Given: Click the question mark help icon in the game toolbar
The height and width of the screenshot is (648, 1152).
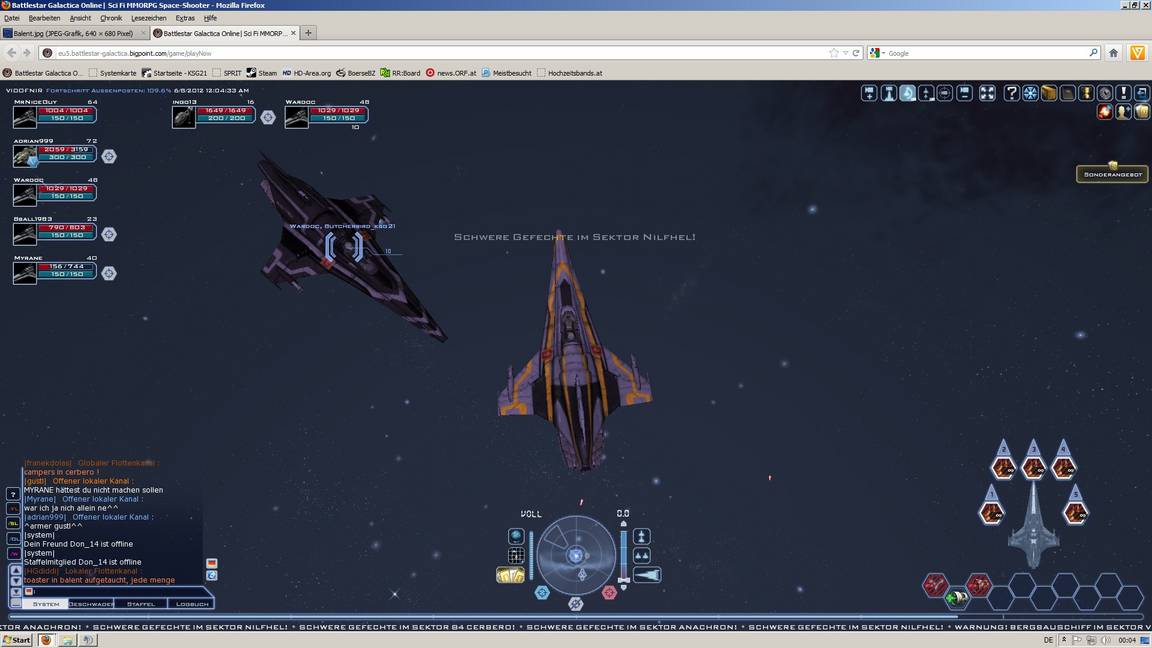Looking at the screenshot, I should pos(1011,93).
